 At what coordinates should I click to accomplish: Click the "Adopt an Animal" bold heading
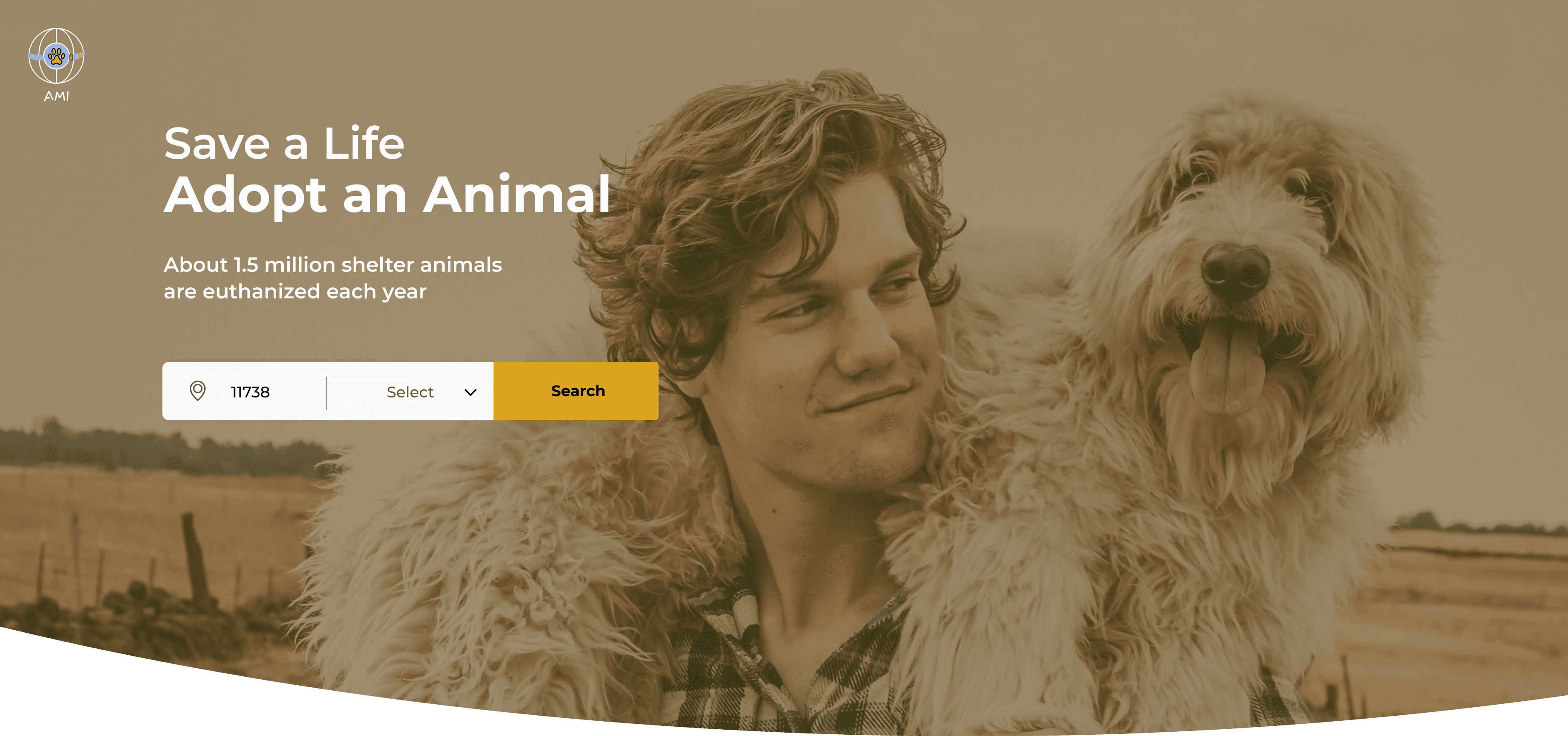tap(387, 195)
